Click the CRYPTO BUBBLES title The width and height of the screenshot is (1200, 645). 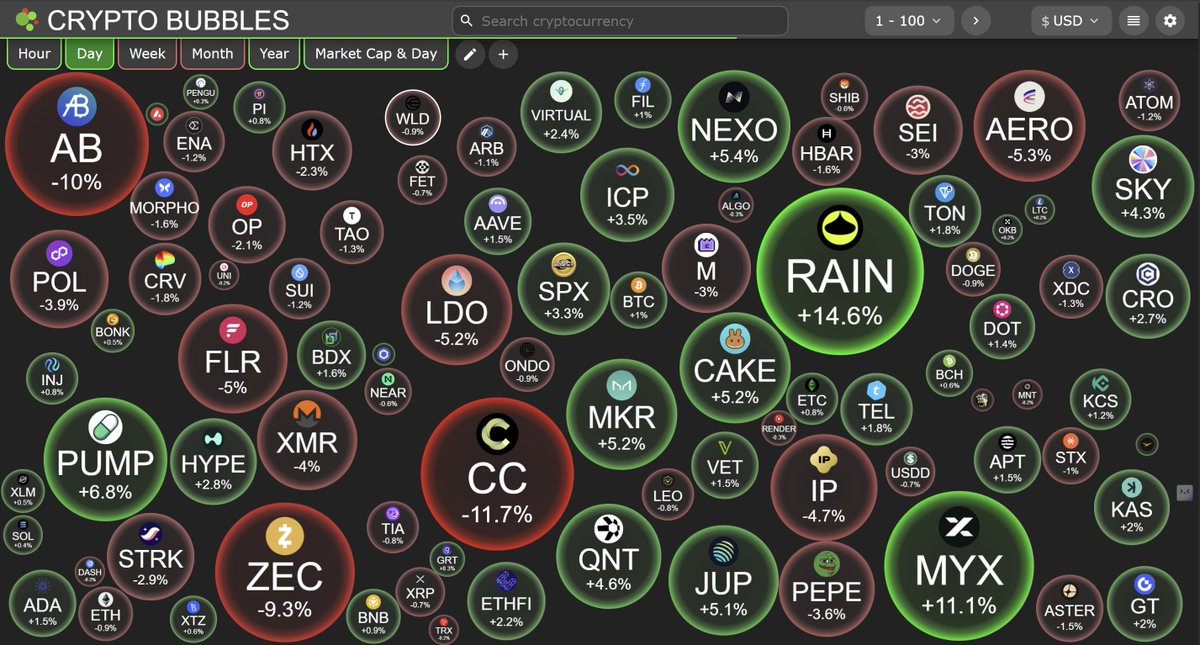168,20
